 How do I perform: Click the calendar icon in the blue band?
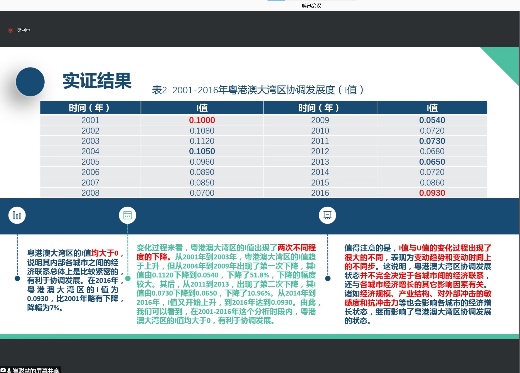coord(128,215)
